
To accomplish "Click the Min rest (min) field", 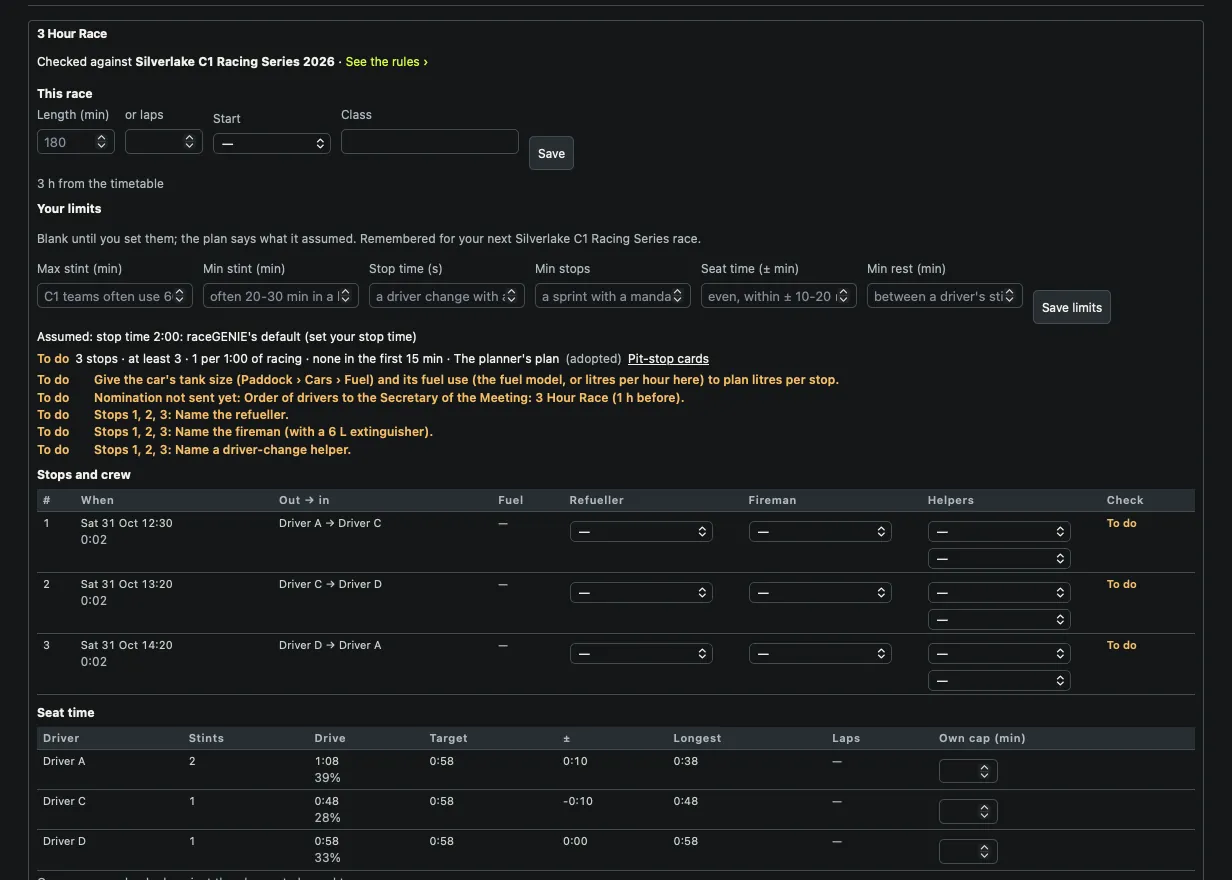I will click(944, 296).
